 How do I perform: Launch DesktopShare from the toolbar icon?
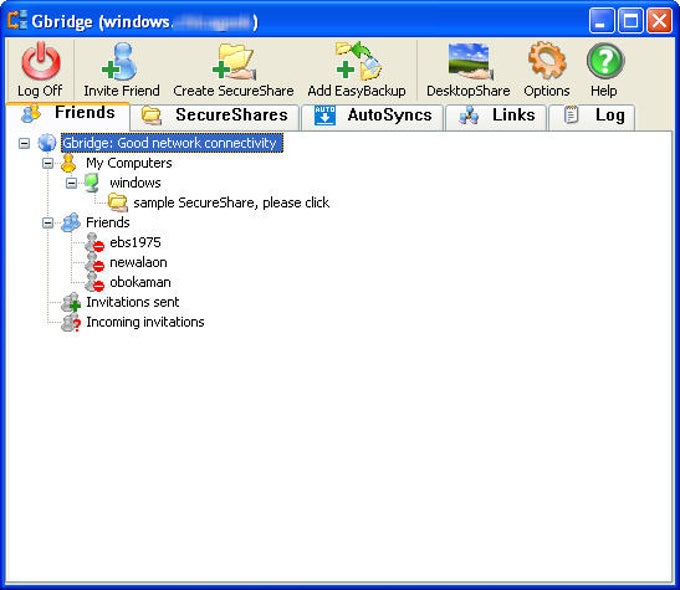(x=469, y=61)
